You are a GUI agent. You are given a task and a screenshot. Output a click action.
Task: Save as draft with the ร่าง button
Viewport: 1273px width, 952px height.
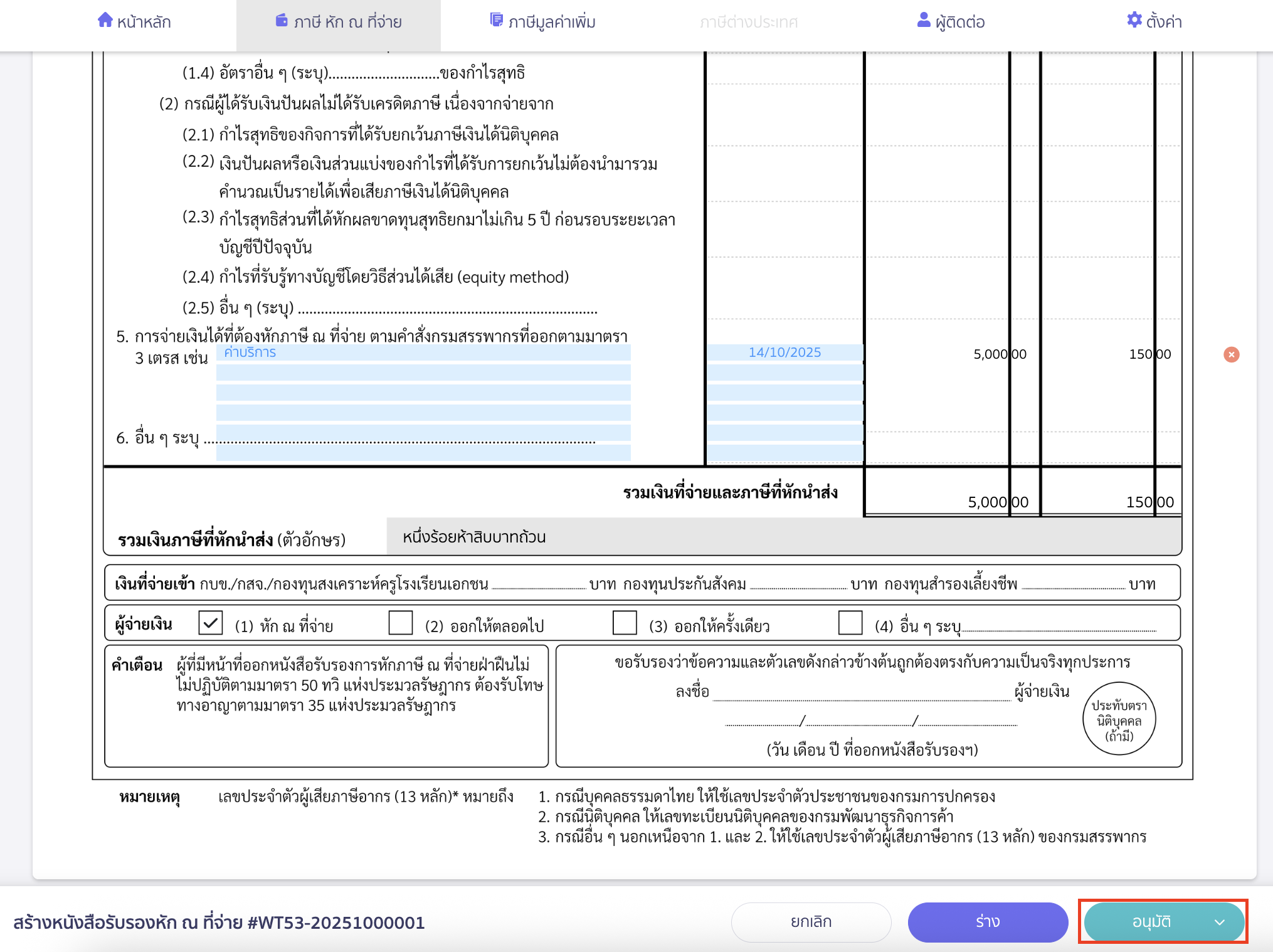pos(988,922)
